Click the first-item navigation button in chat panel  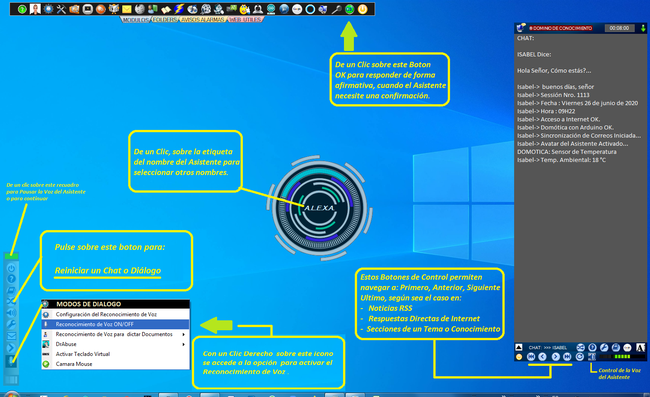[531, 357]
